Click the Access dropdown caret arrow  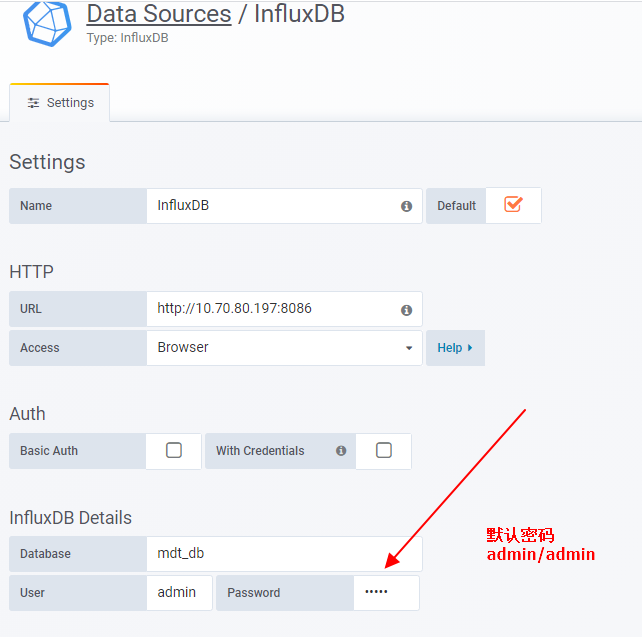tap(409, 348)
